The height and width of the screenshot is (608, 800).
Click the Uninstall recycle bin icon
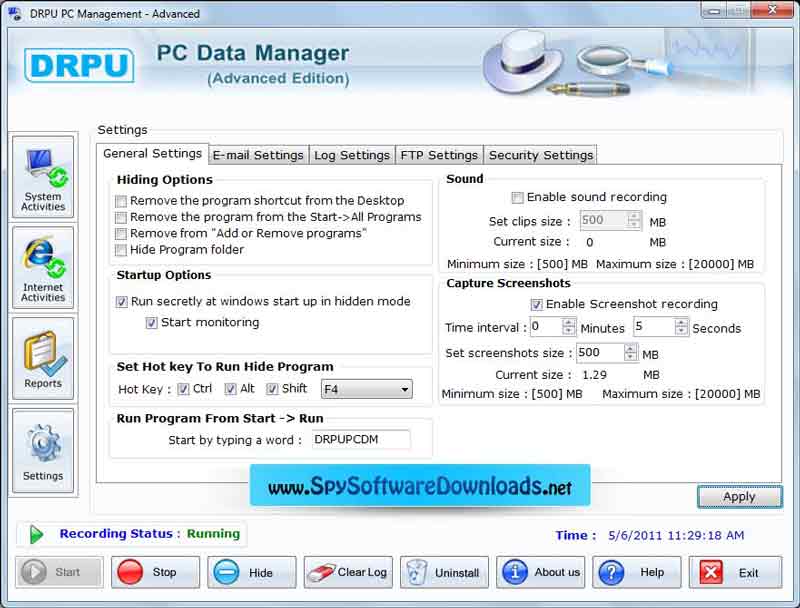click(416, 572)
